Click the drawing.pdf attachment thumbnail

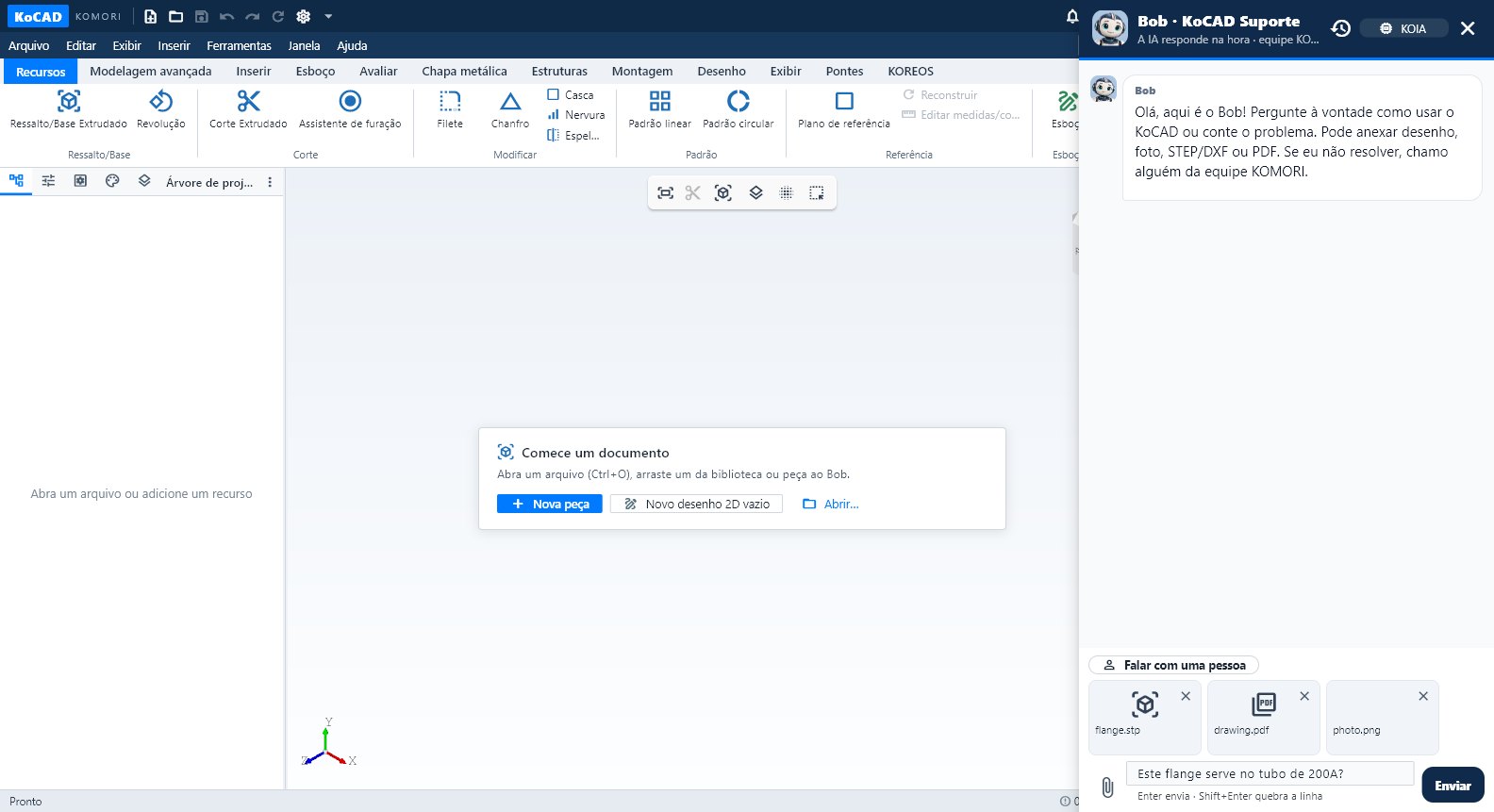point(1264,717)
